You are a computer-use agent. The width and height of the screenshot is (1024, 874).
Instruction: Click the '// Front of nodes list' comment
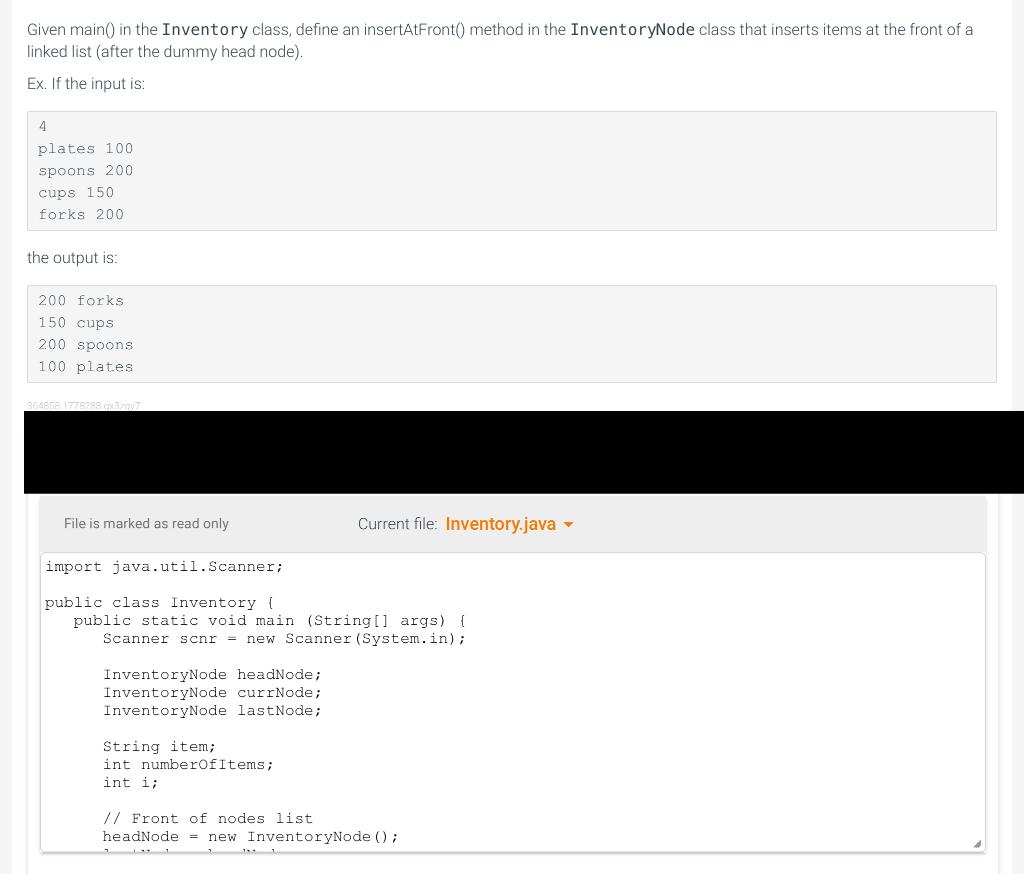coord(208,818)
